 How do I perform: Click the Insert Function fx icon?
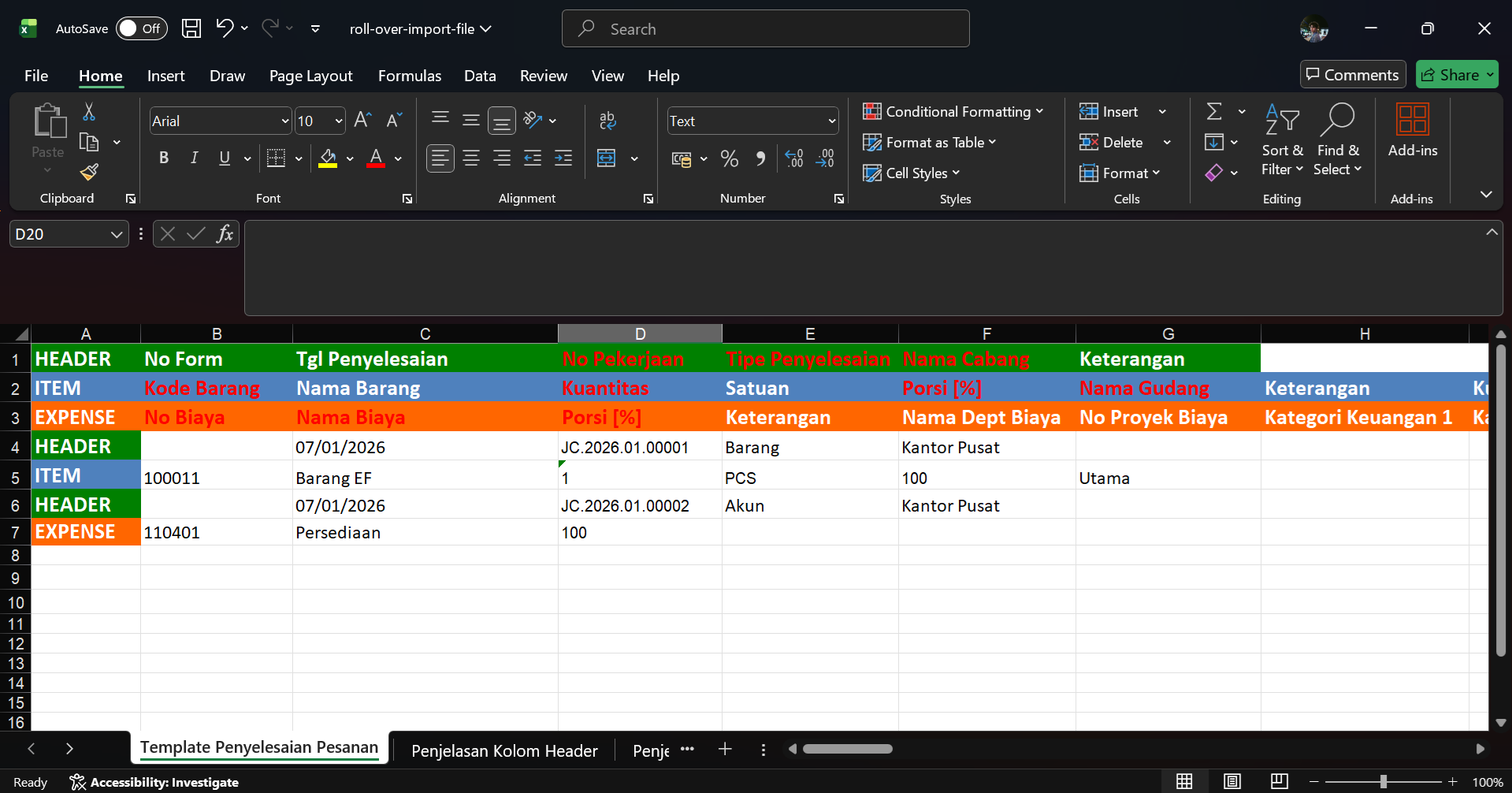[225, 234]
